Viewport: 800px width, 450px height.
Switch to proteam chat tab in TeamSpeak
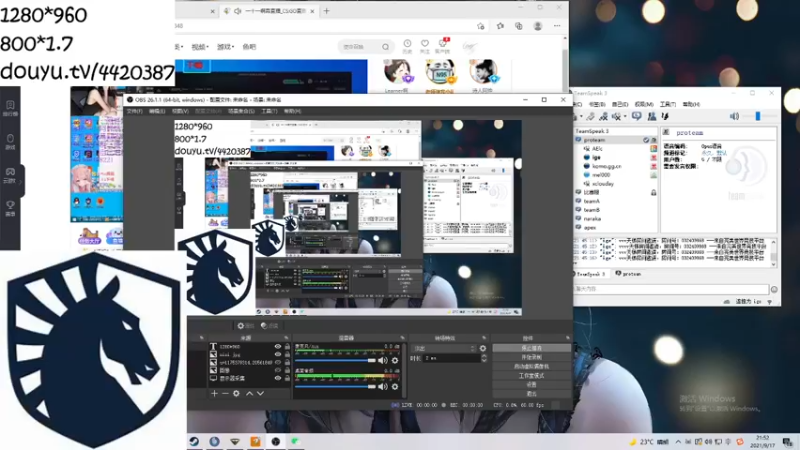point(628,274)
